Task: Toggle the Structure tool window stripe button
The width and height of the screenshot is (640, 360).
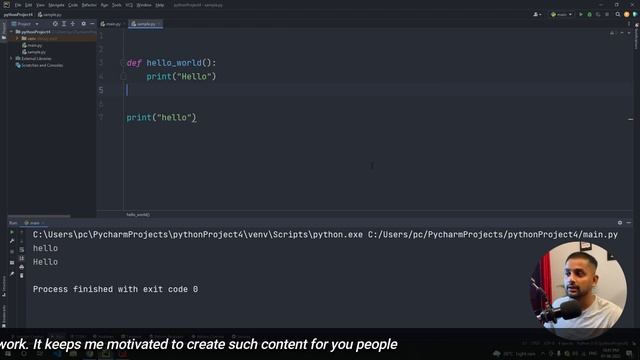Action: 4,286
